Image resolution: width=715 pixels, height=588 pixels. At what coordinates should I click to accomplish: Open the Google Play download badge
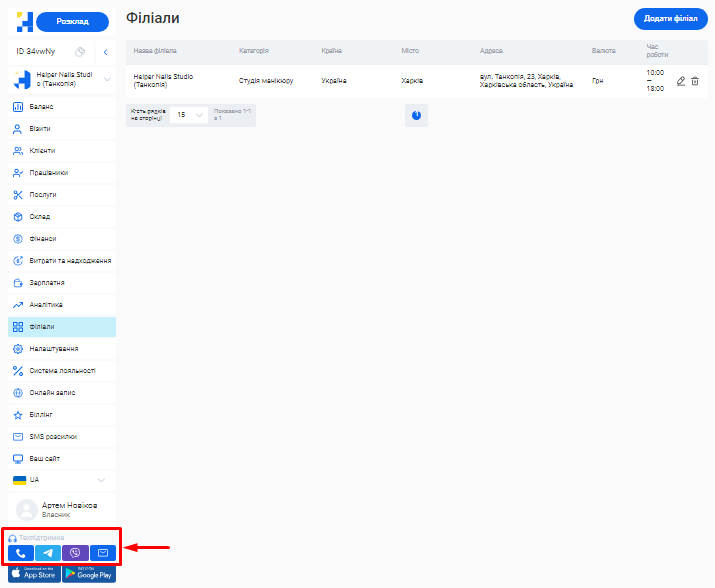pyautogui.click(x=89, y=574)
